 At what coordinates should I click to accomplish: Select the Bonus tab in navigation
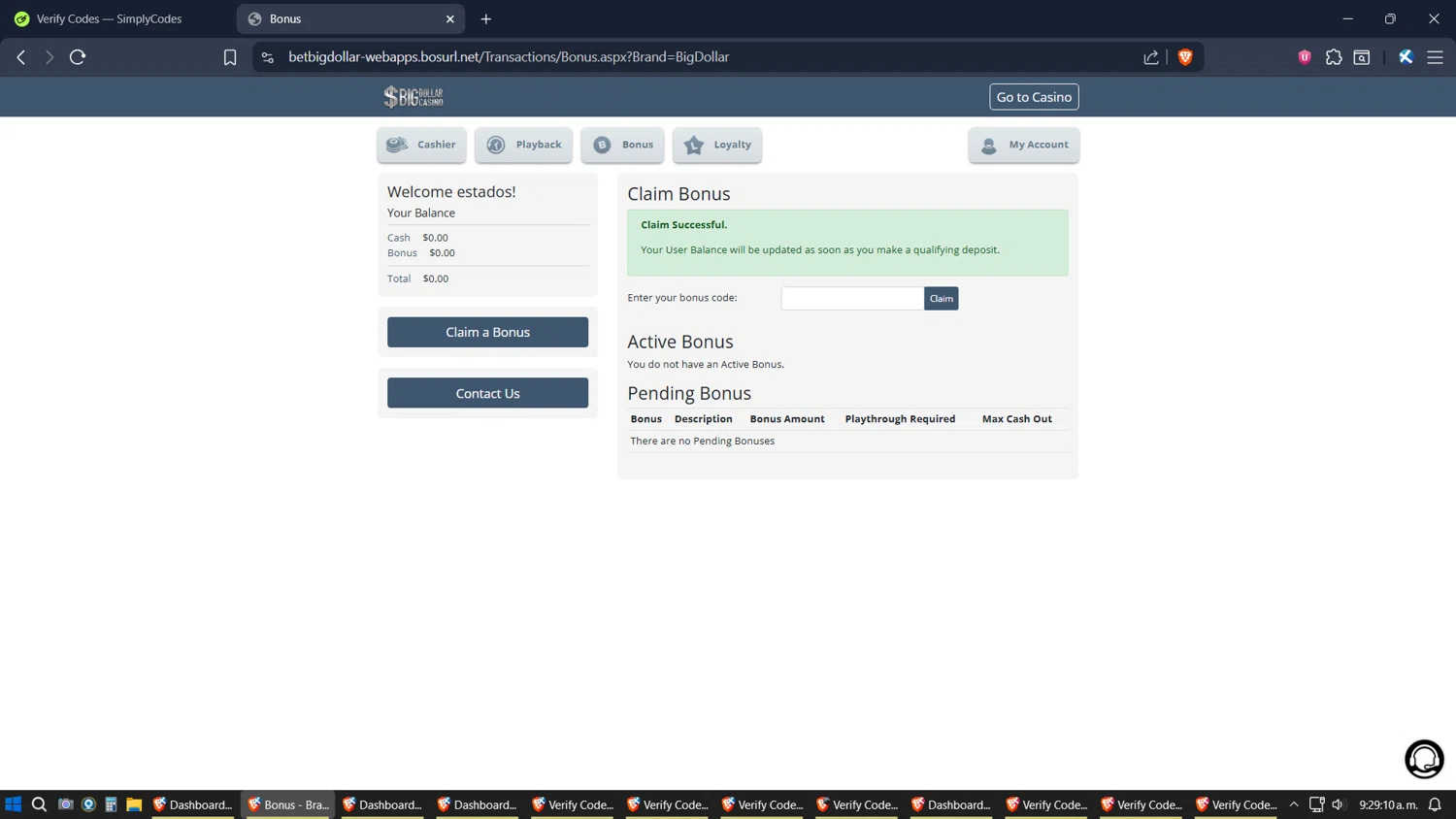pyautogui.click(x=622, y=145)
